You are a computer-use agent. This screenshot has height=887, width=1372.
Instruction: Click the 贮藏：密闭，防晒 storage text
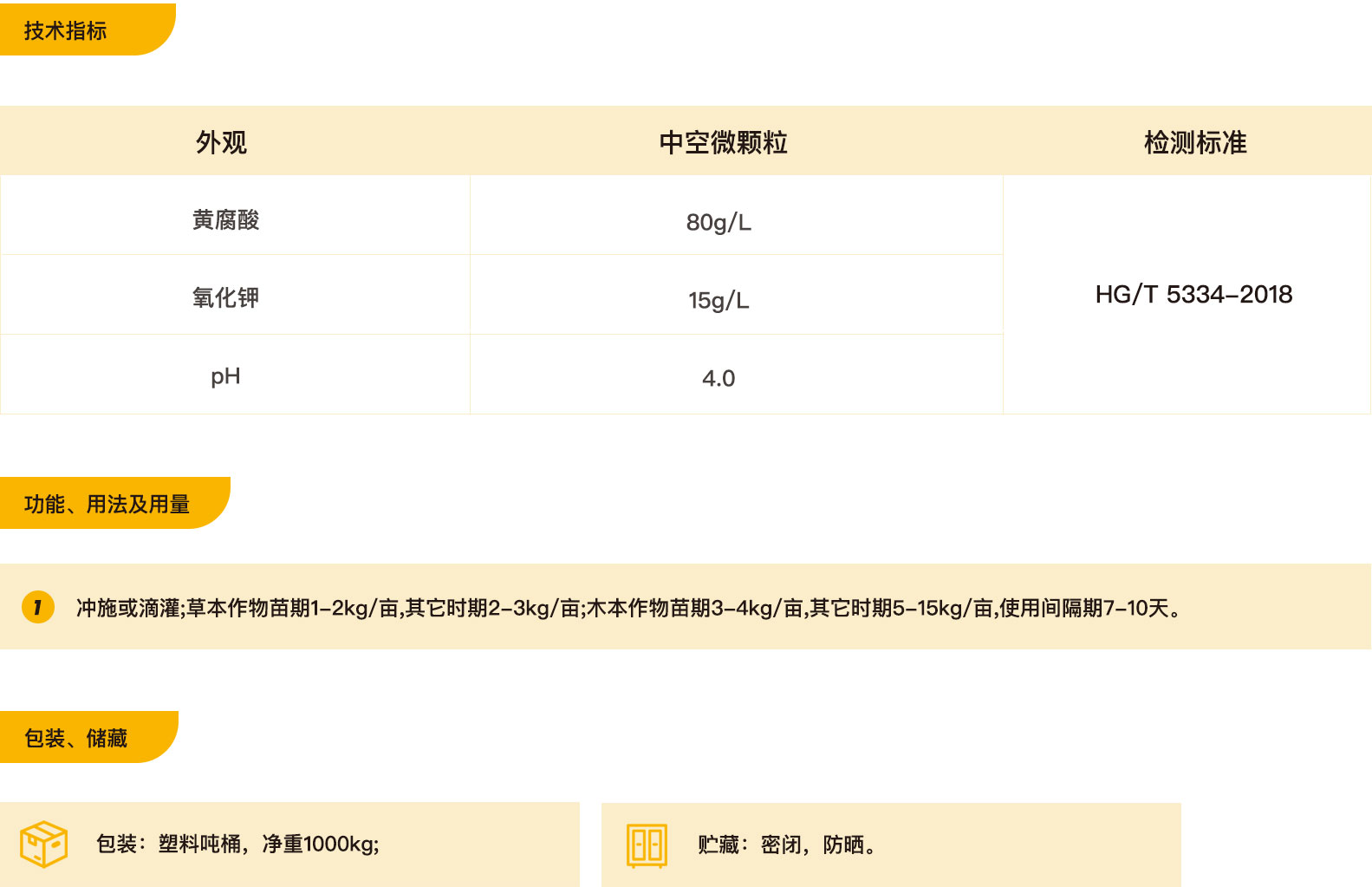[x=786, y=845]
